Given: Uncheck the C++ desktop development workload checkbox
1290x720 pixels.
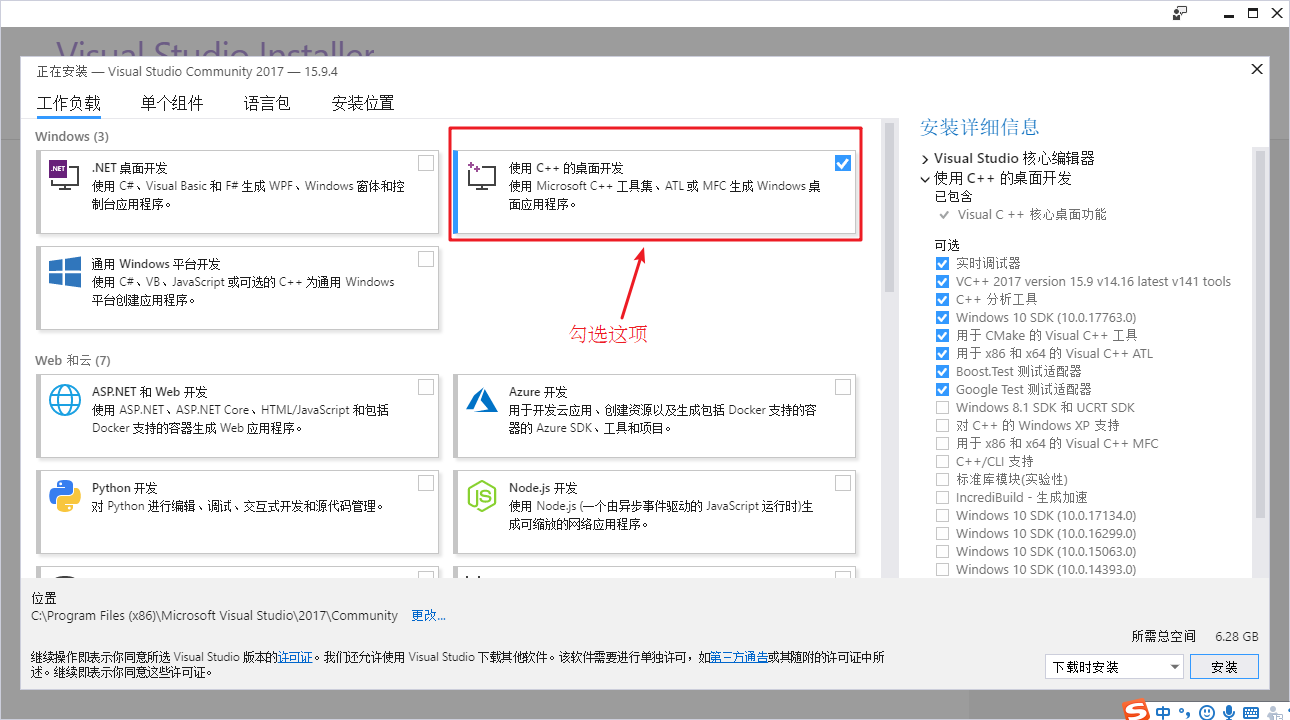Looking at the screenshot, I should [x=843, y=163].
